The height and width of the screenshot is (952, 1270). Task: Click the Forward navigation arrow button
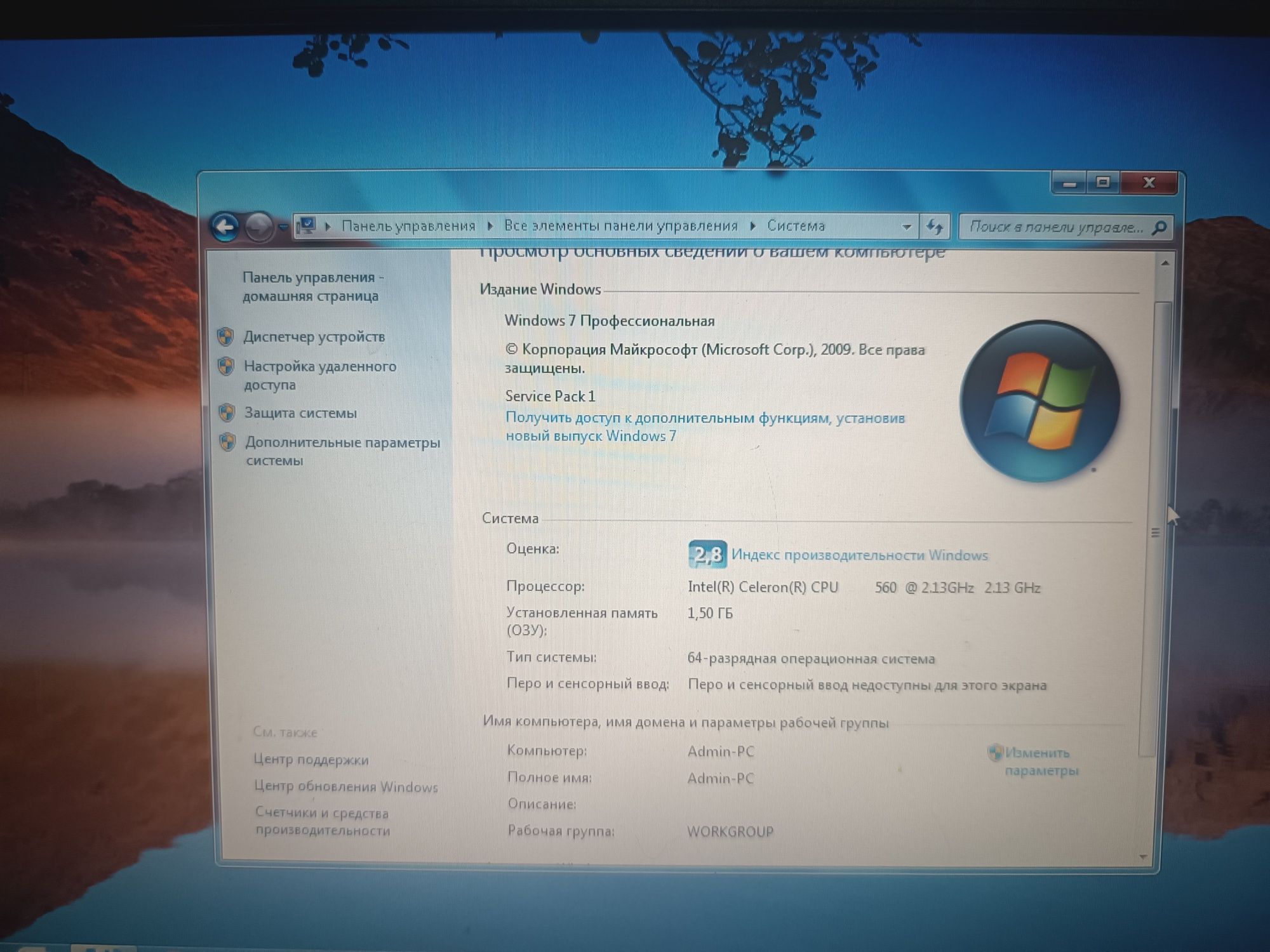point(259,227)
